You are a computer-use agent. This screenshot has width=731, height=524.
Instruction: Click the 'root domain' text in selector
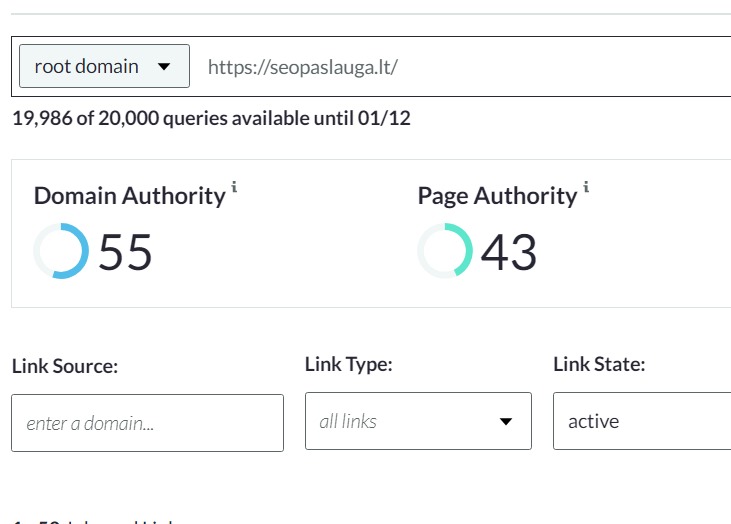[86, 67]
